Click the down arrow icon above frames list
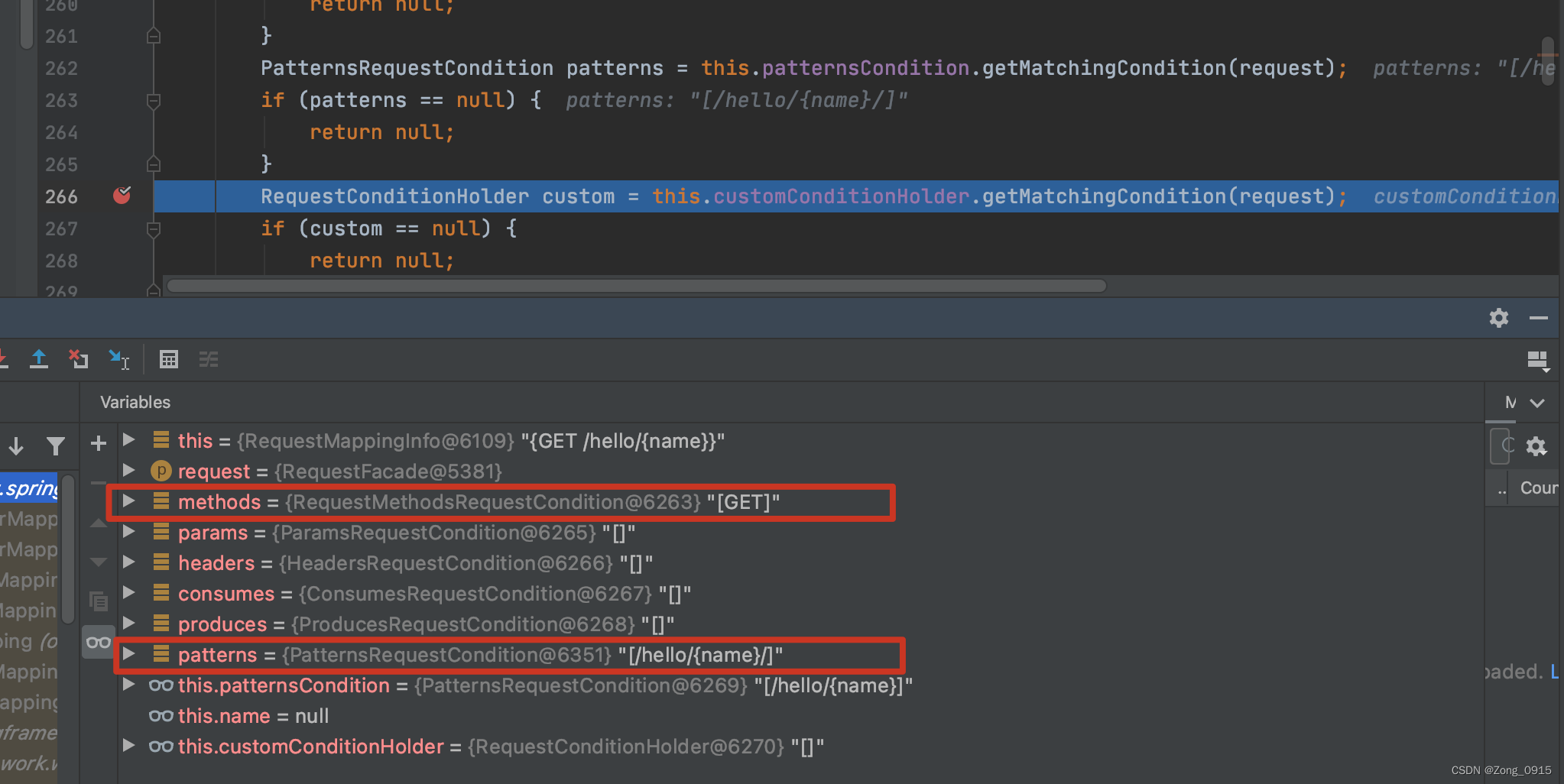Image resolution: width=1564 pixels, height=784 pixels. (16, 446)
